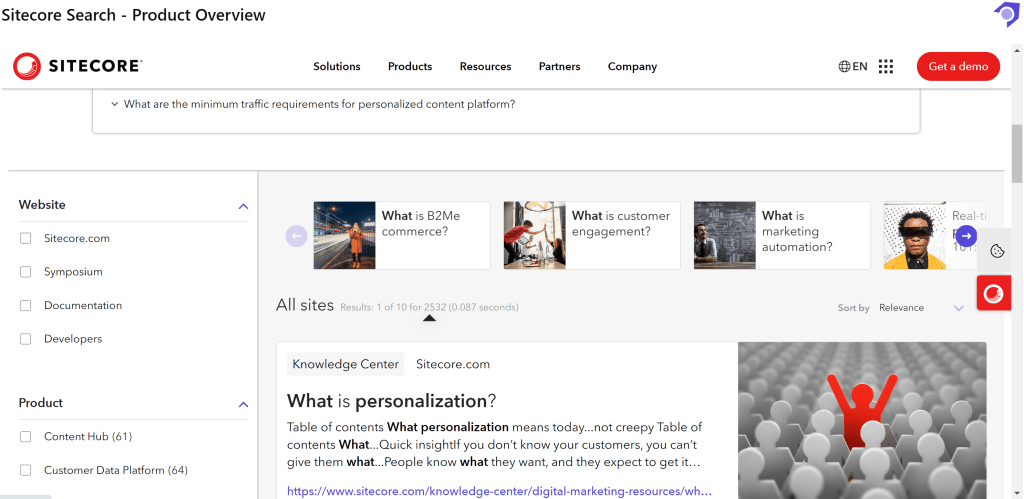Click the purple icon in top-right corner
Screen dimensions: 1024x499
pos(1005,14)
